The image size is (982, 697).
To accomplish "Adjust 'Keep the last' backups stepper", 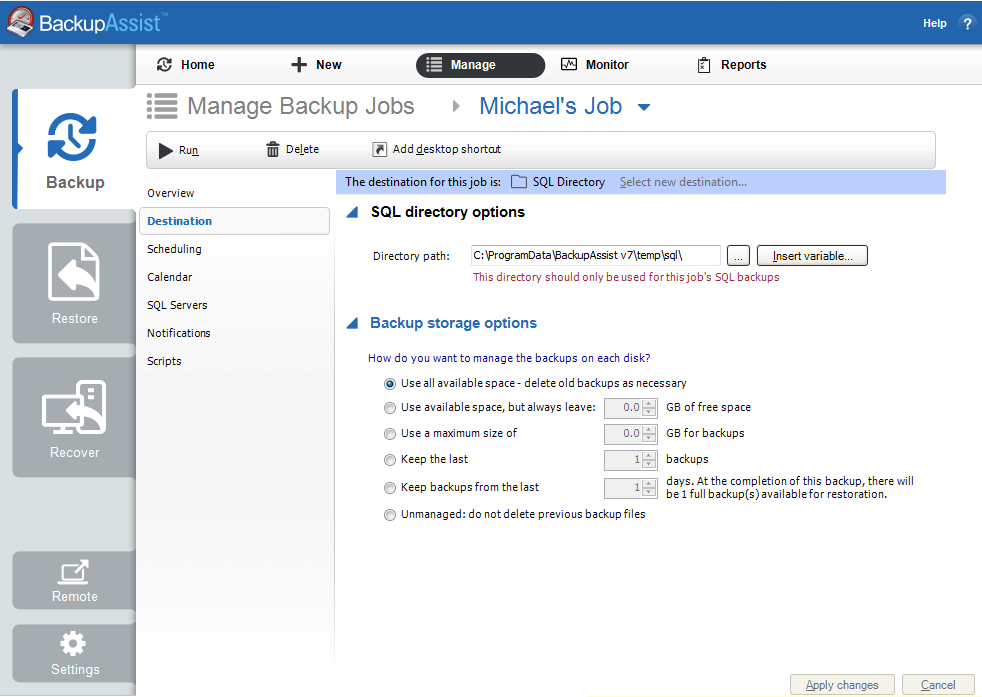I will click(649, 460).
